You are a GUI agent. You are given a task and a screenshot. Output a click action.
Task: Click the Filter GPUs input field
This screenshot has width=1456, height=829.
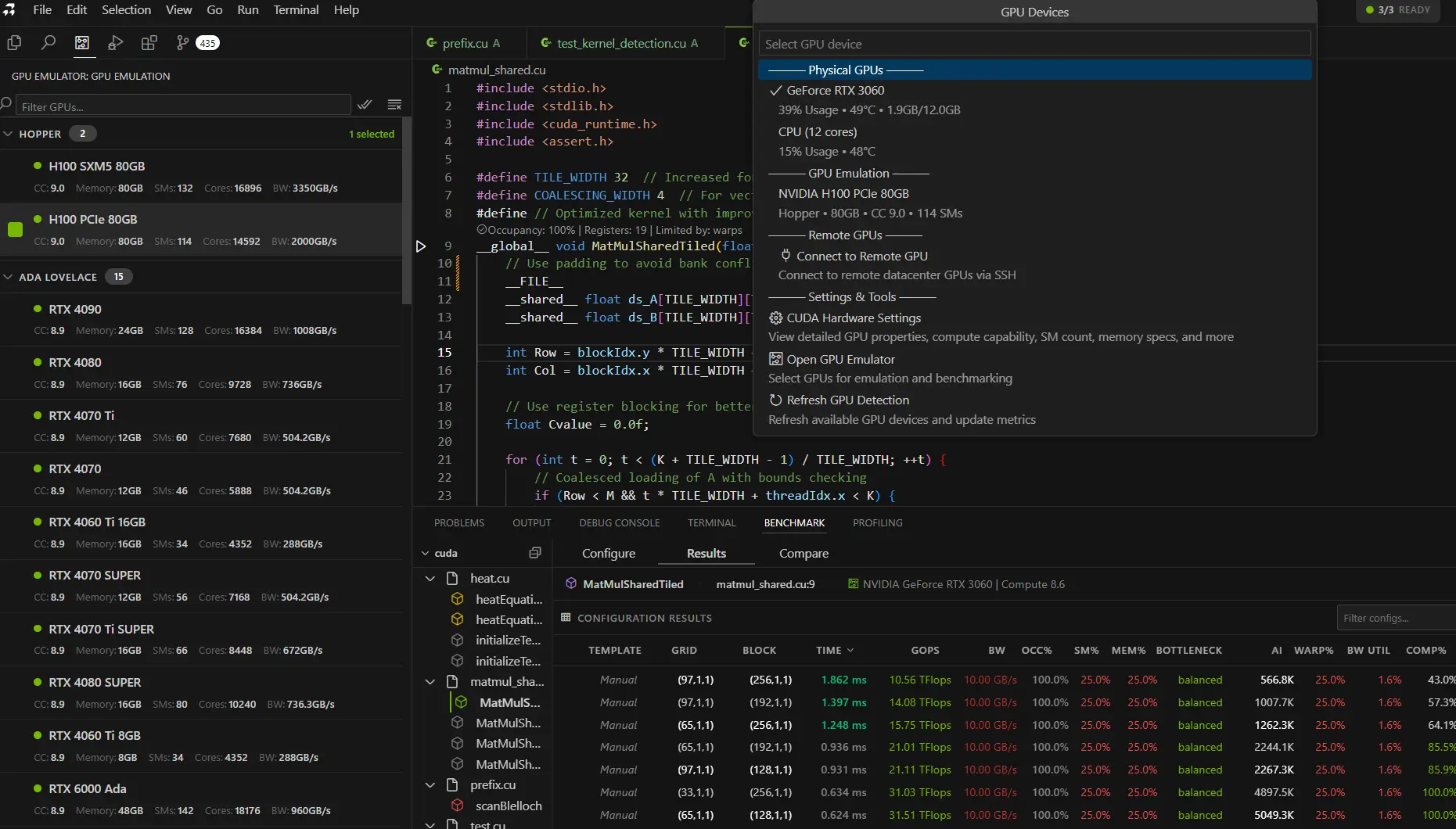(184, 106)
